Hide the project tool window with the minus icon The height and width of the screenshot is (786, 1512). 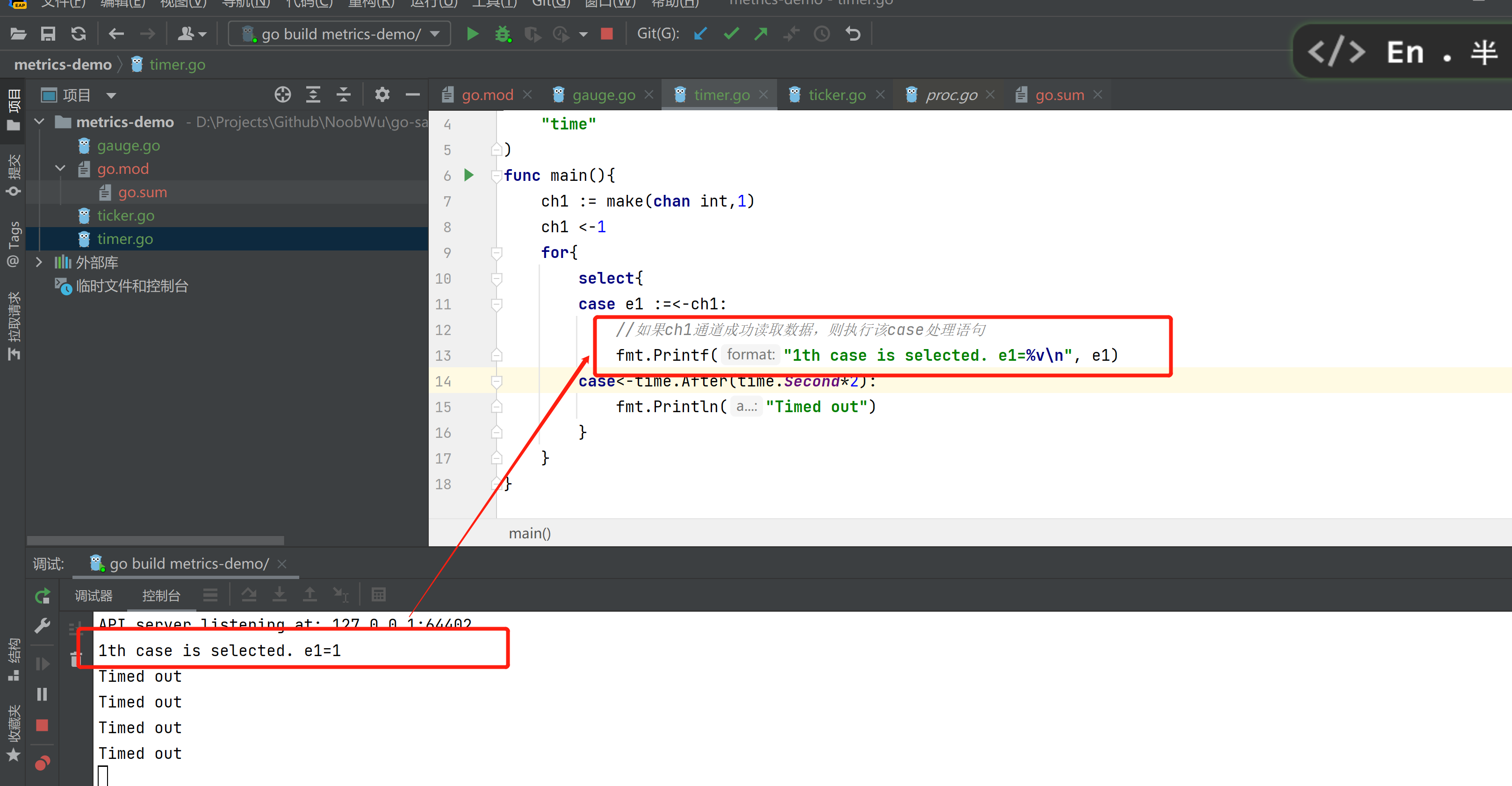(x=413, y=94)
